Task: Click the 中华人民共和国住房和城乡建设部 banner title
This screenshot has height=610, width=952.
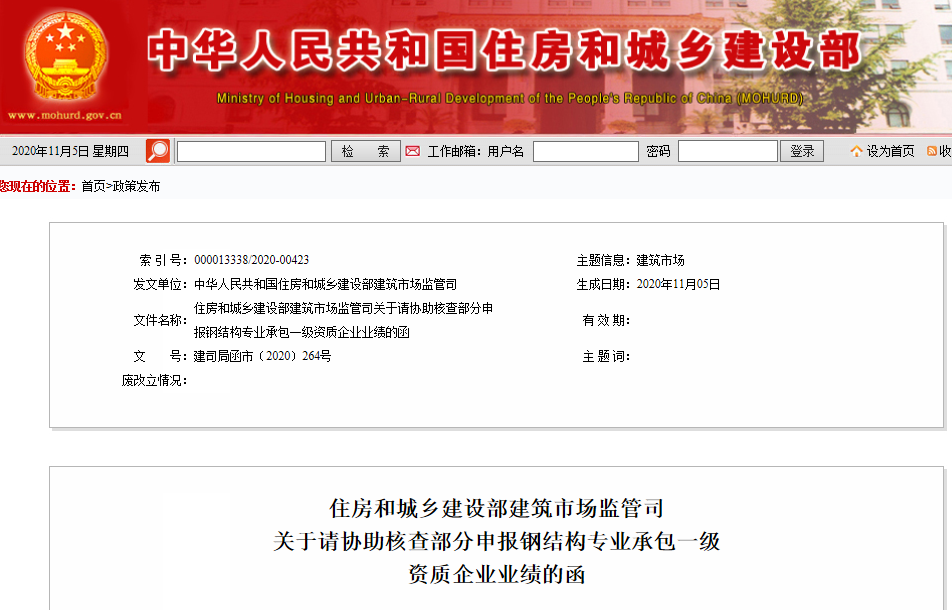Action: pos(503,52)
